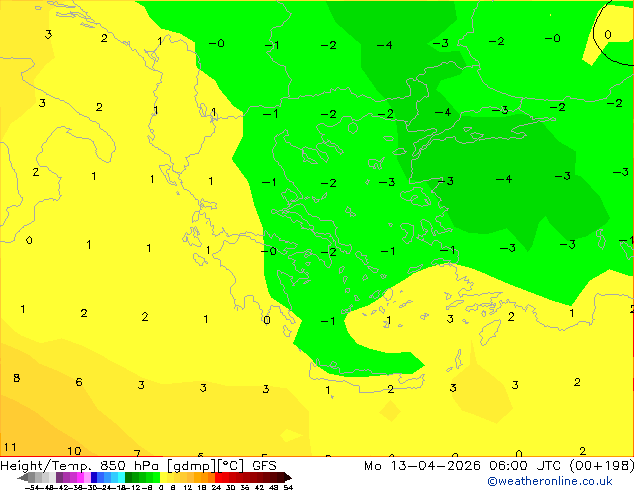The image size is (634, 490).
Task: Click the dark blue swatch in the legend
Action: [94, 478]
